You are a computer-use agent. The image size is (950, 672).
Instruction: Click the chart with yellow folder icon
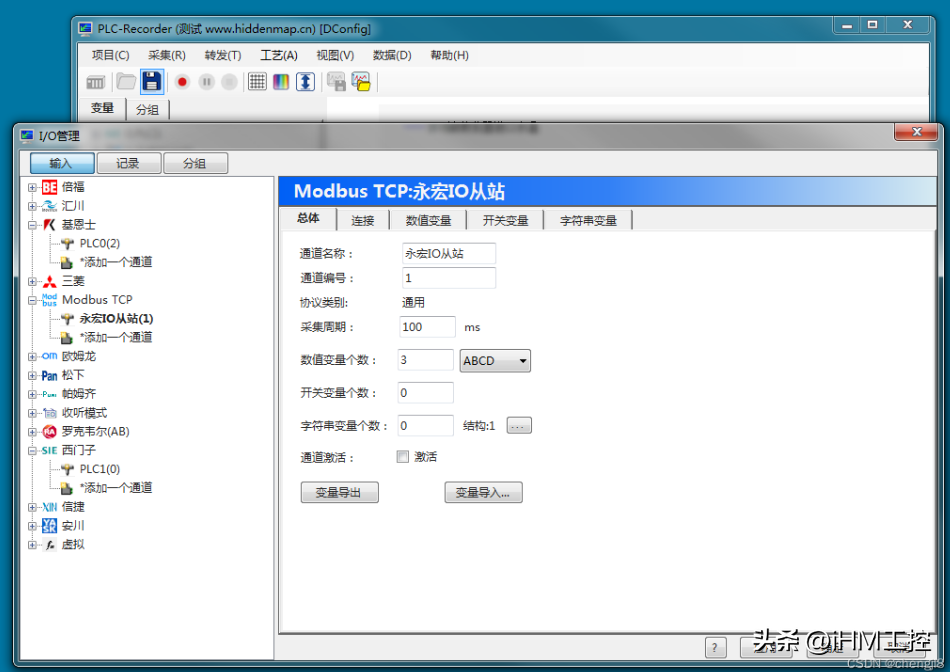pos(361,82)
